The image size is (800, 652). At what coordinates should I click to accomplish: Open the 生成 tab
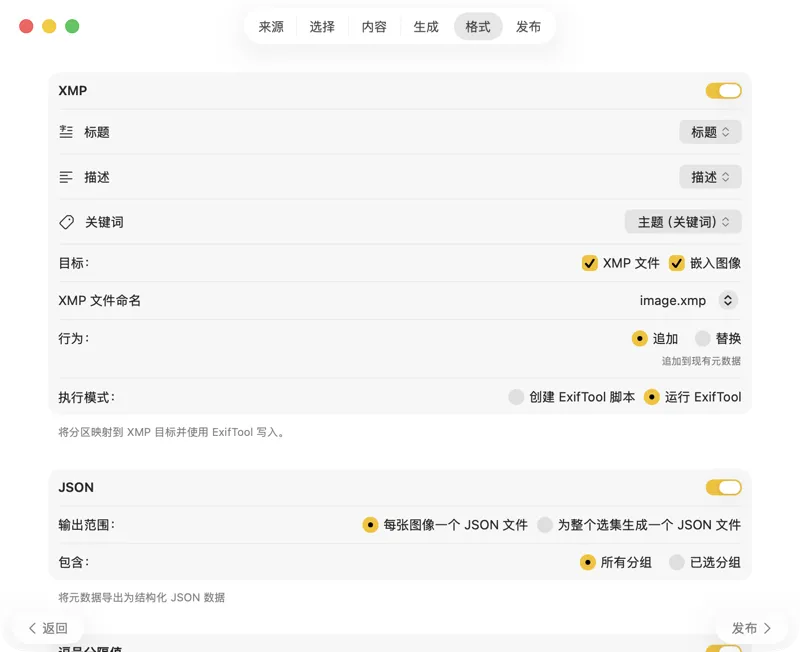[x=426, y=27]
